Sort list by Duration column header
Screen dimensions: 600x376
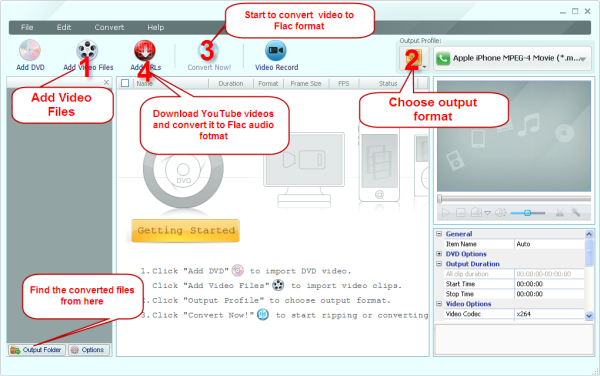(231, 83)
